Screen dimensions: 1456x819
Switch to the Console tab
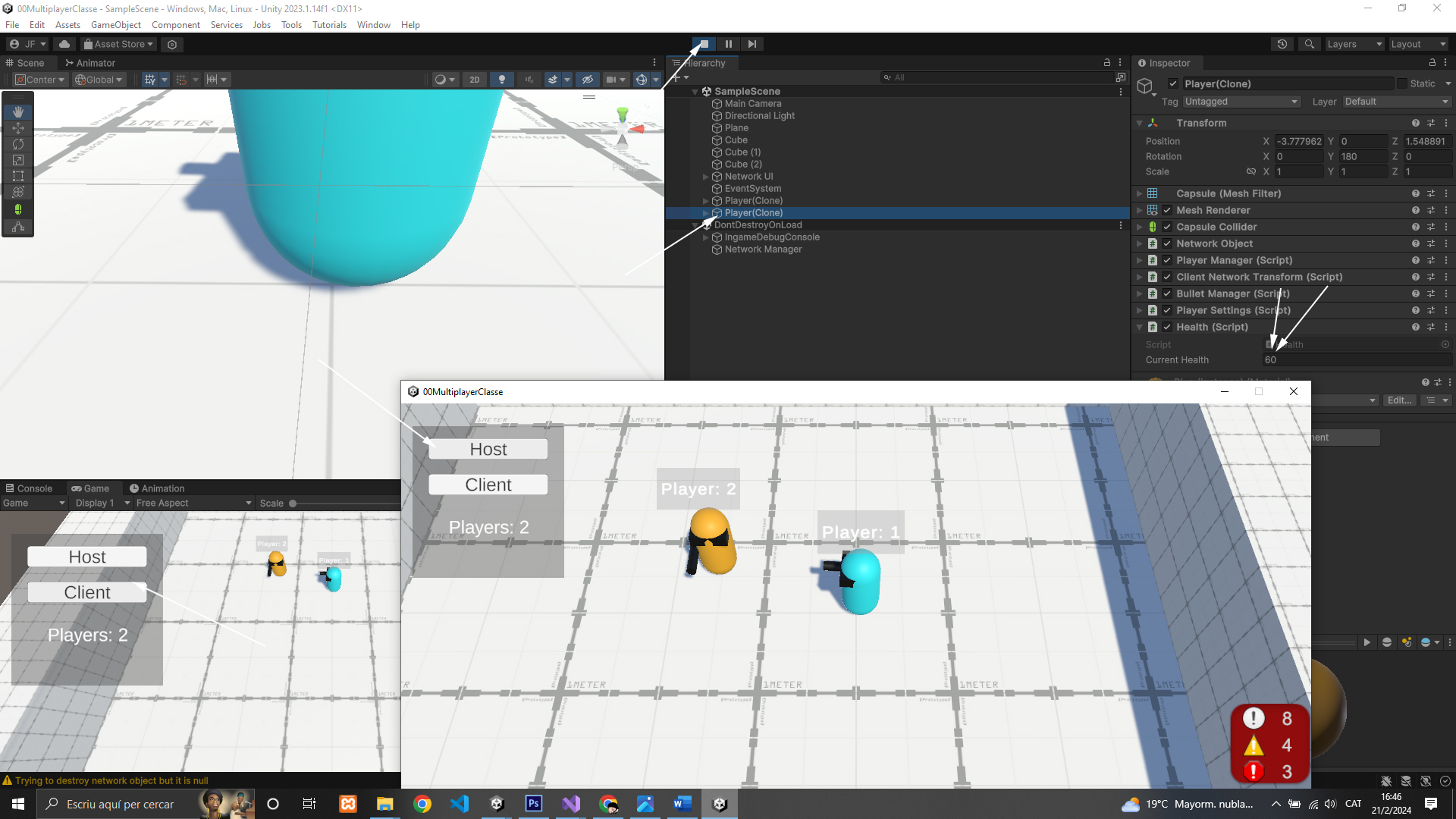(29, 488)
